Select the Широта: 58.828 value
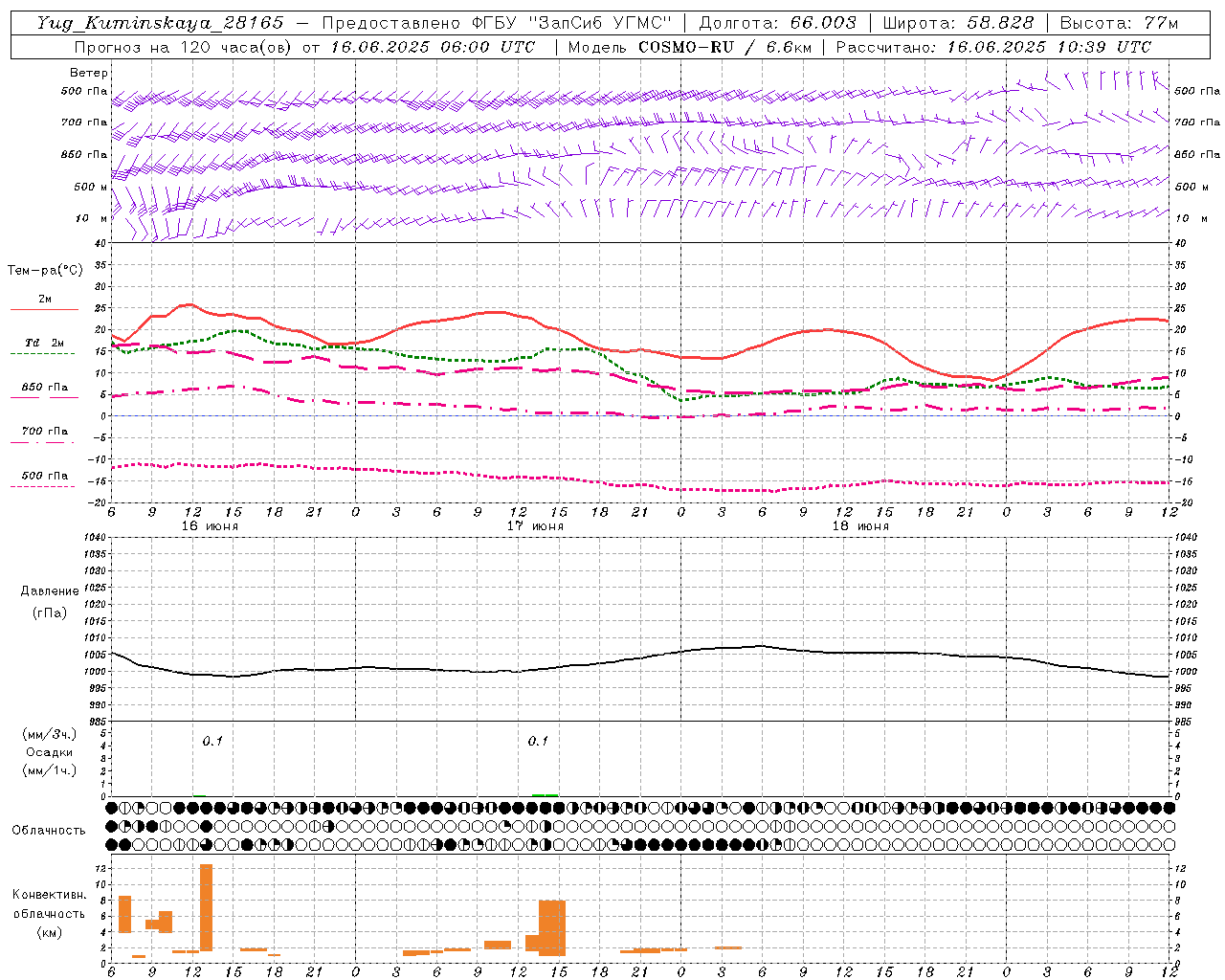This screenshot has height=980, width=1225. (x=958, y=23)
